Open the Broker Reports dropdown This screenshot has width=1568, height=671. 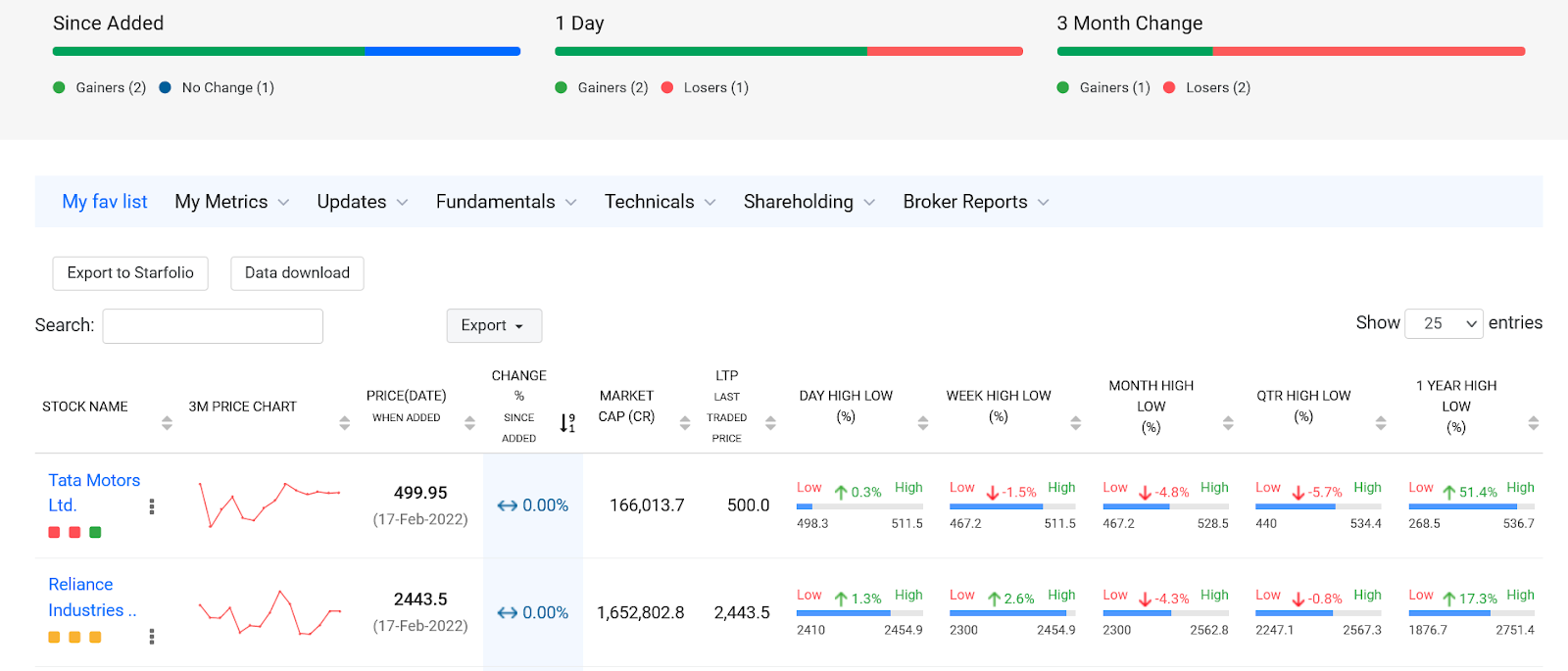[x=976, y=202]
